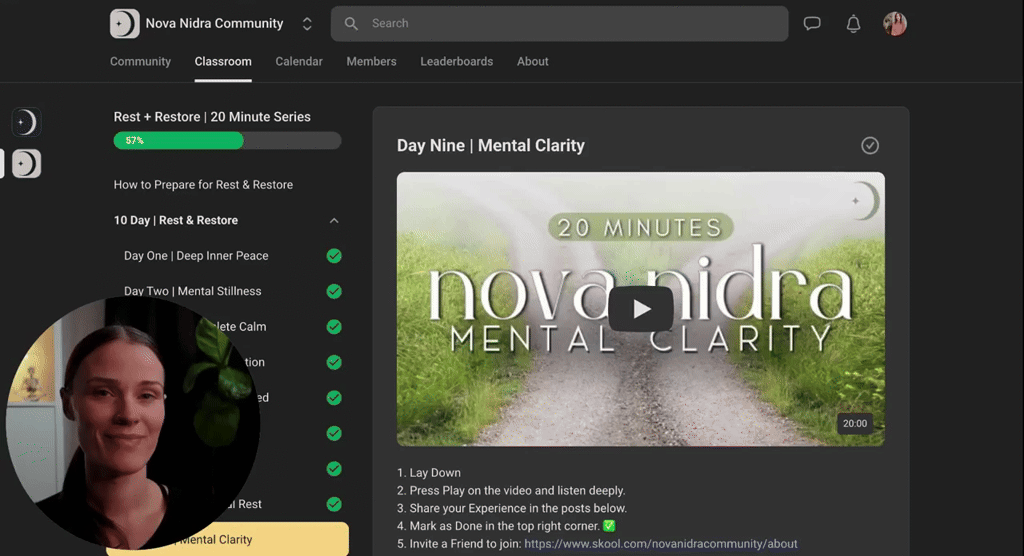Toggle Day Two completion checkmark
The height and width of the screenshot is (556, 1024).
tap(334, 291)
